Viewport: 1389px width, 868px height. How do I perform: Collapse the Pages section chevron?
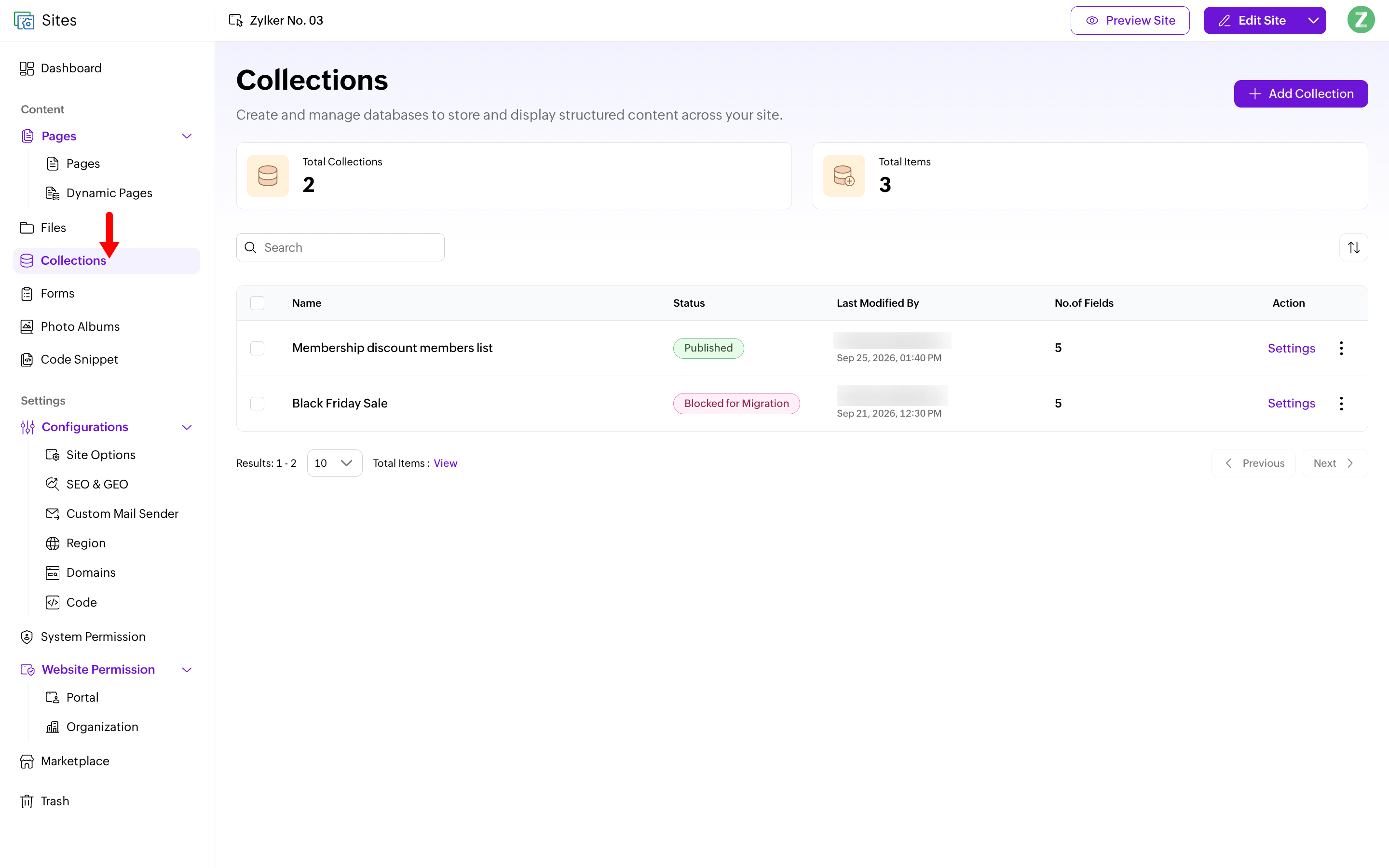(x=187, y=136)
